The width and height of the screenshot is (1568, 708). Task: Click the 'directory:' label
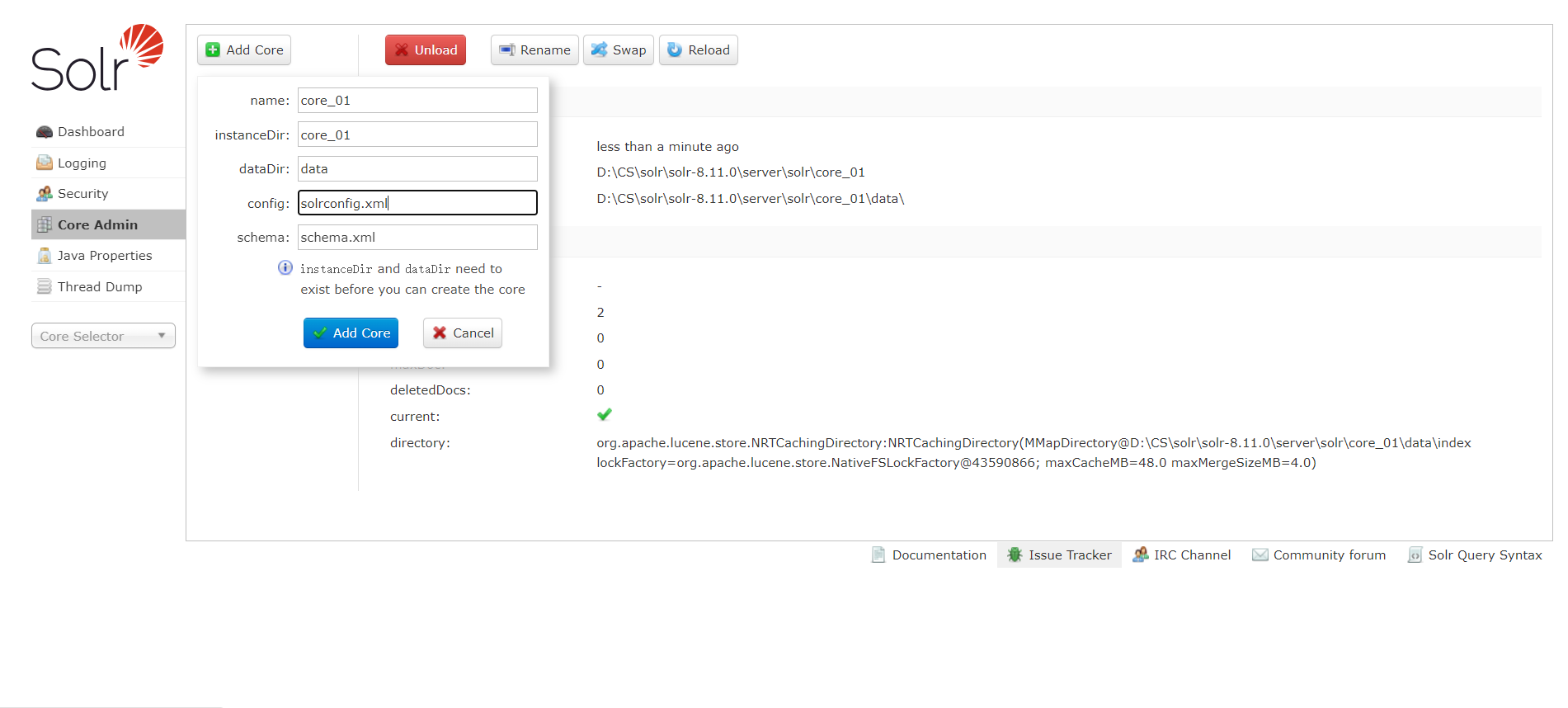[420, 442]
